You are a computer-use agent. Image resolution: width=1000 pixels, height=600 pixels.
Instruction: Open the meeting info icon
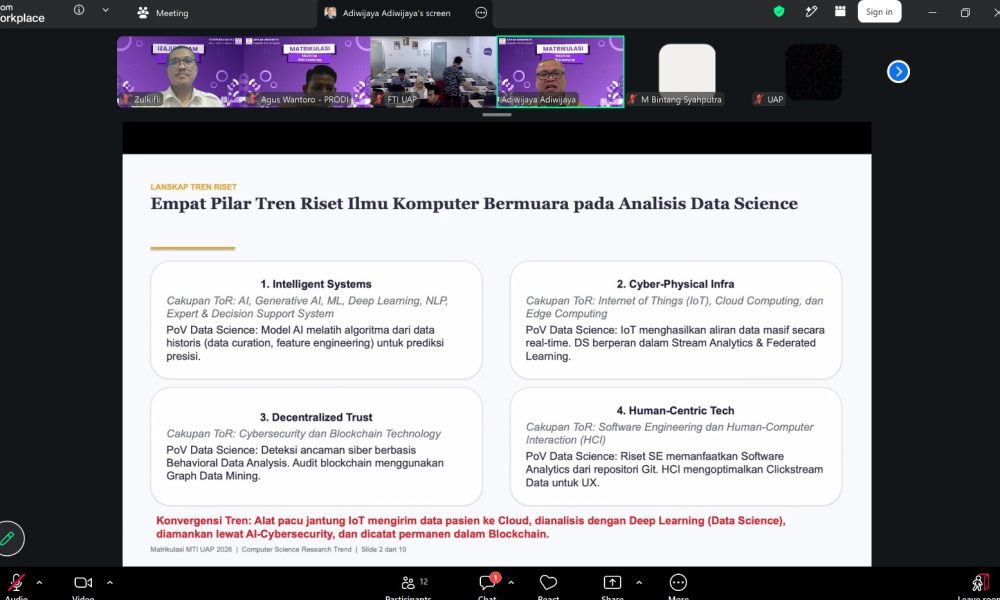pos(79,10)
